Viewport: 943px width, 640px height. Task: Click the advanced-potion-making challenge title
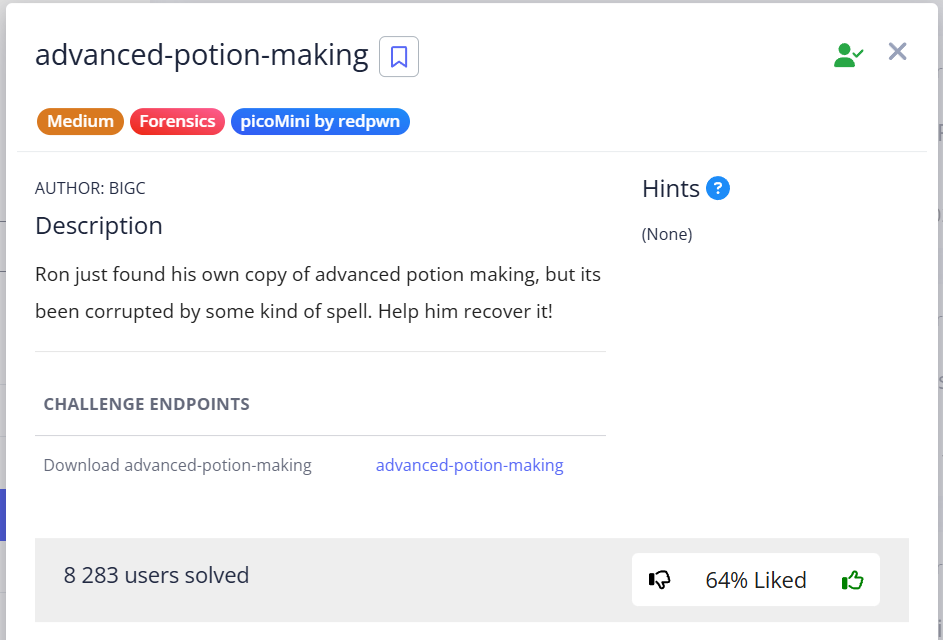point(201,55)
